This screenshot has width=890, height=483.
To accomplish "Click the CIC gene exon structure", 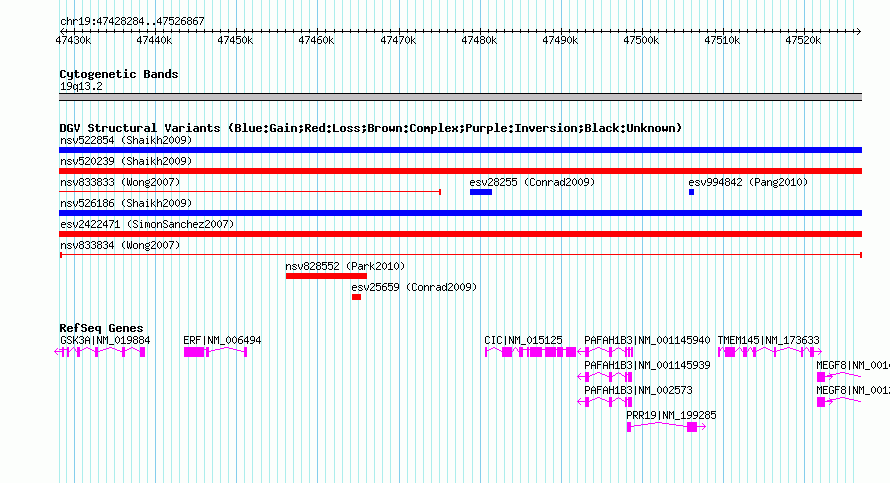I will coord(530,352).
